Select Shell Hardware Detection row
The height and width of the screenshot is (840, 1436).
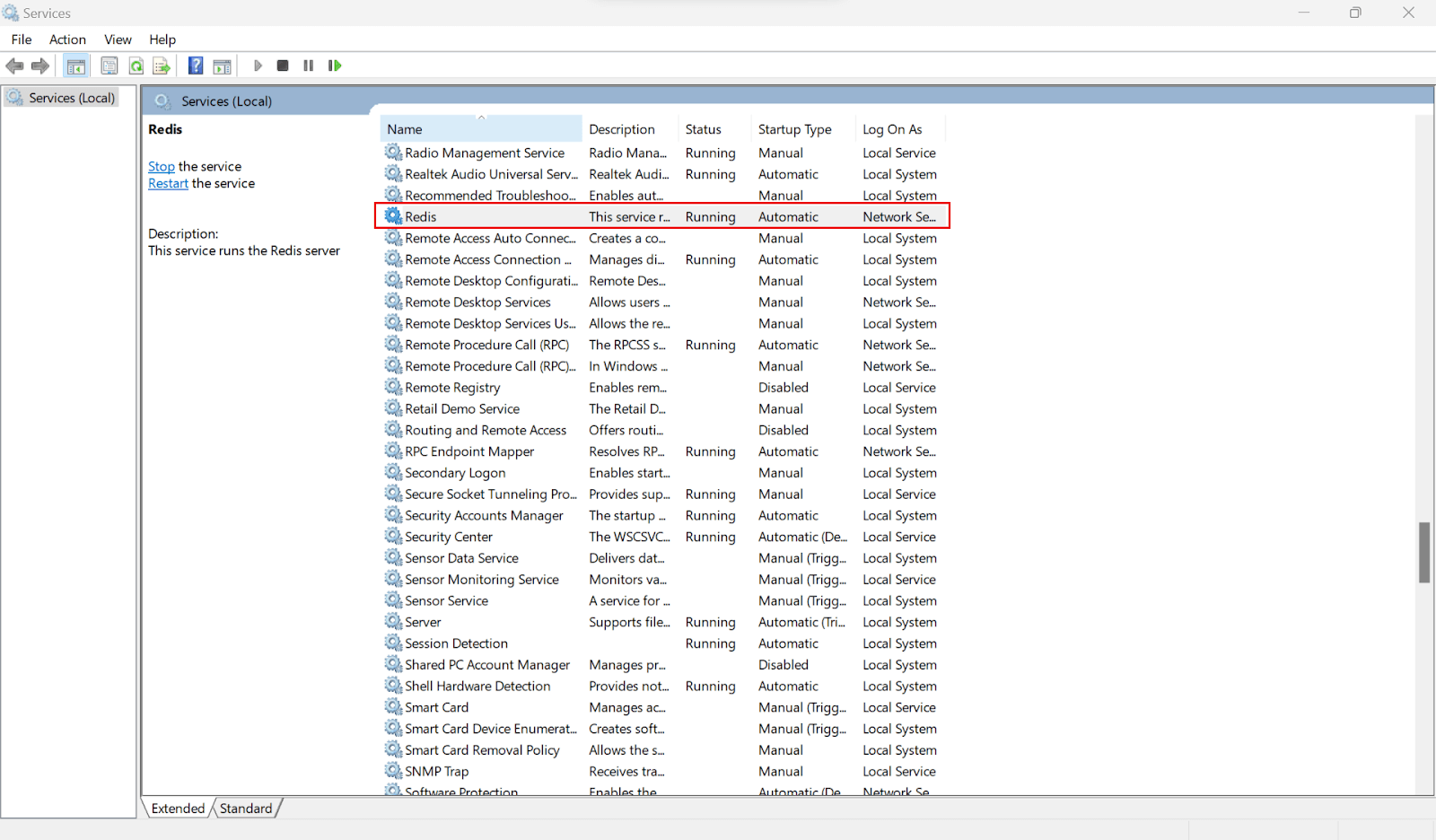(664, 686)
